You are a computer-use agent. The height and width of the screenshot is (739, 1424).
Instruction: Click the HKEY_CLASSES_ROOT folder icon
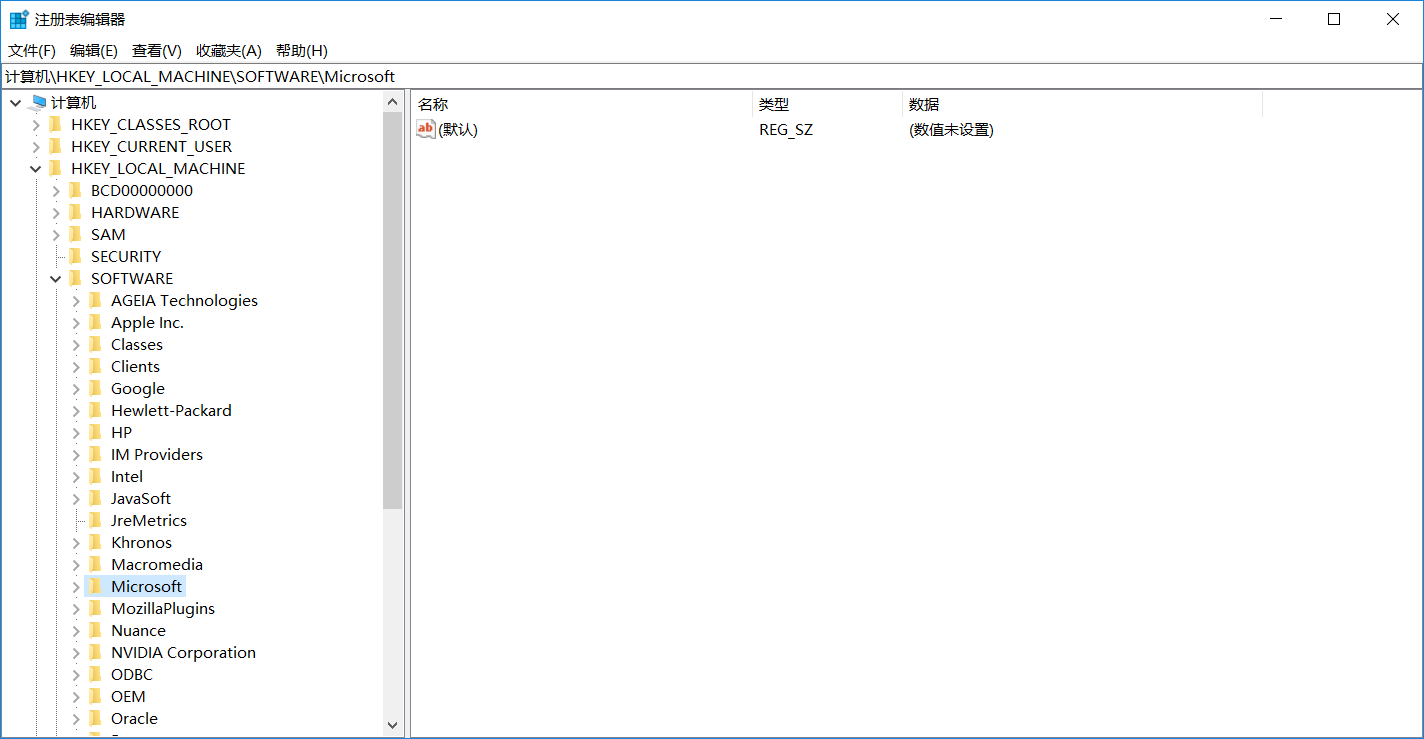(x=56, y=124)
